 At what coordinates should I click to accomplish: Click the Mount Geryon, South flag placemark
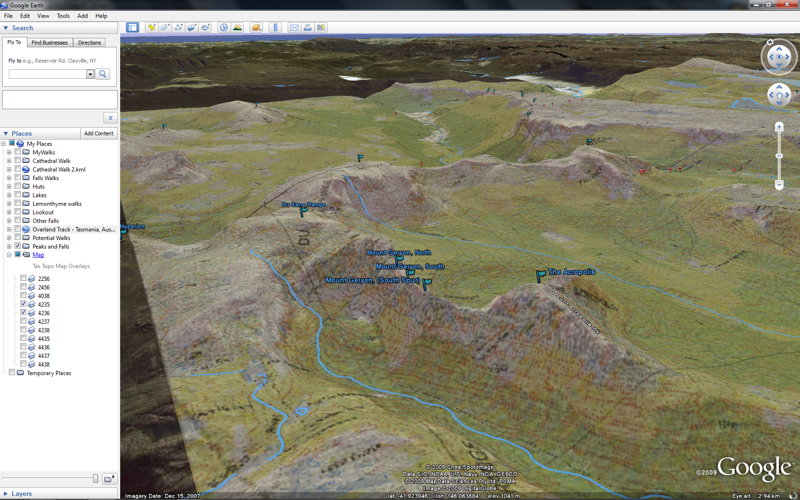point(410,273)
